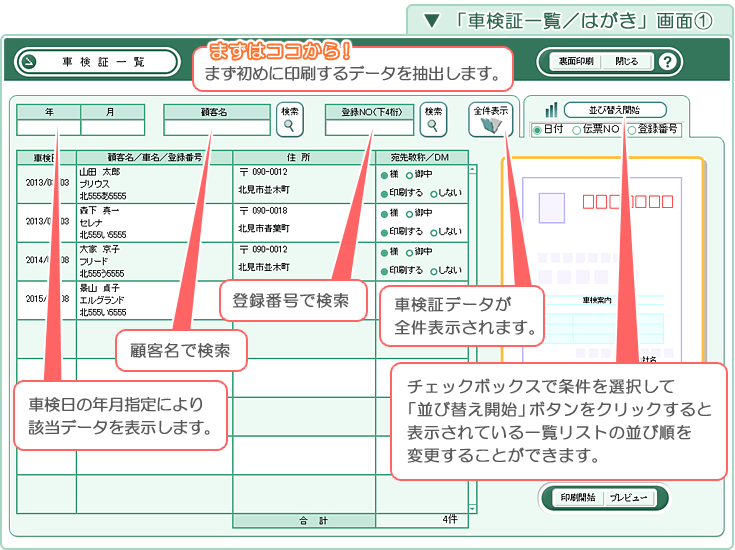The height and width of the screenshot is (550, 735).
Task: Click the 大家 京子 customer name
Action: pyautogui.click(x=99, y=249)
